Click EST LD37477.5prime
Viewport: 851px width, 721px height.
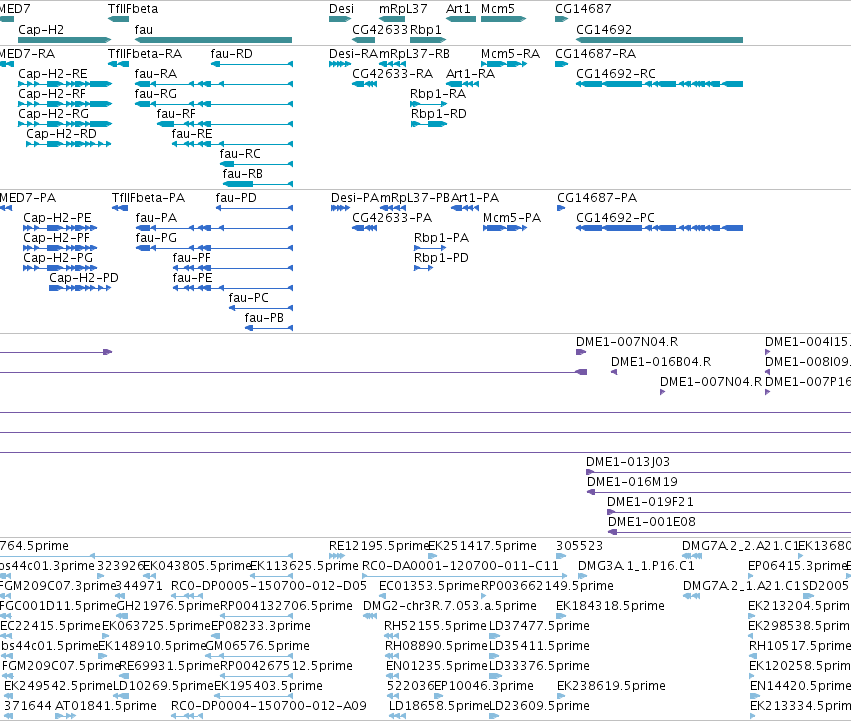click(x=494, y=636)
